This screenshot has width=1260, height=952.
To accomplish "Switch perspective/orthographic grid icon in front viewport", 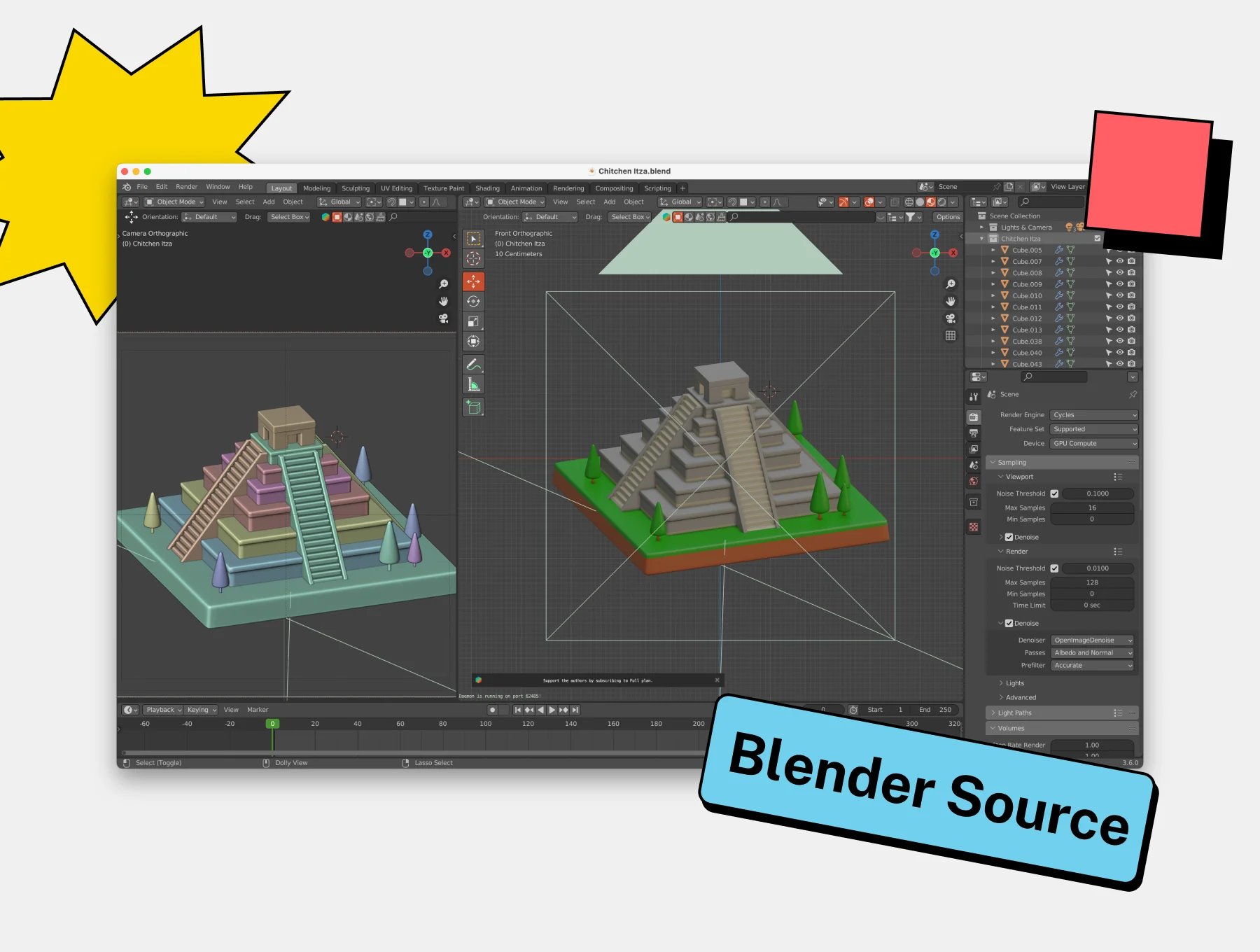I will 951,335.
